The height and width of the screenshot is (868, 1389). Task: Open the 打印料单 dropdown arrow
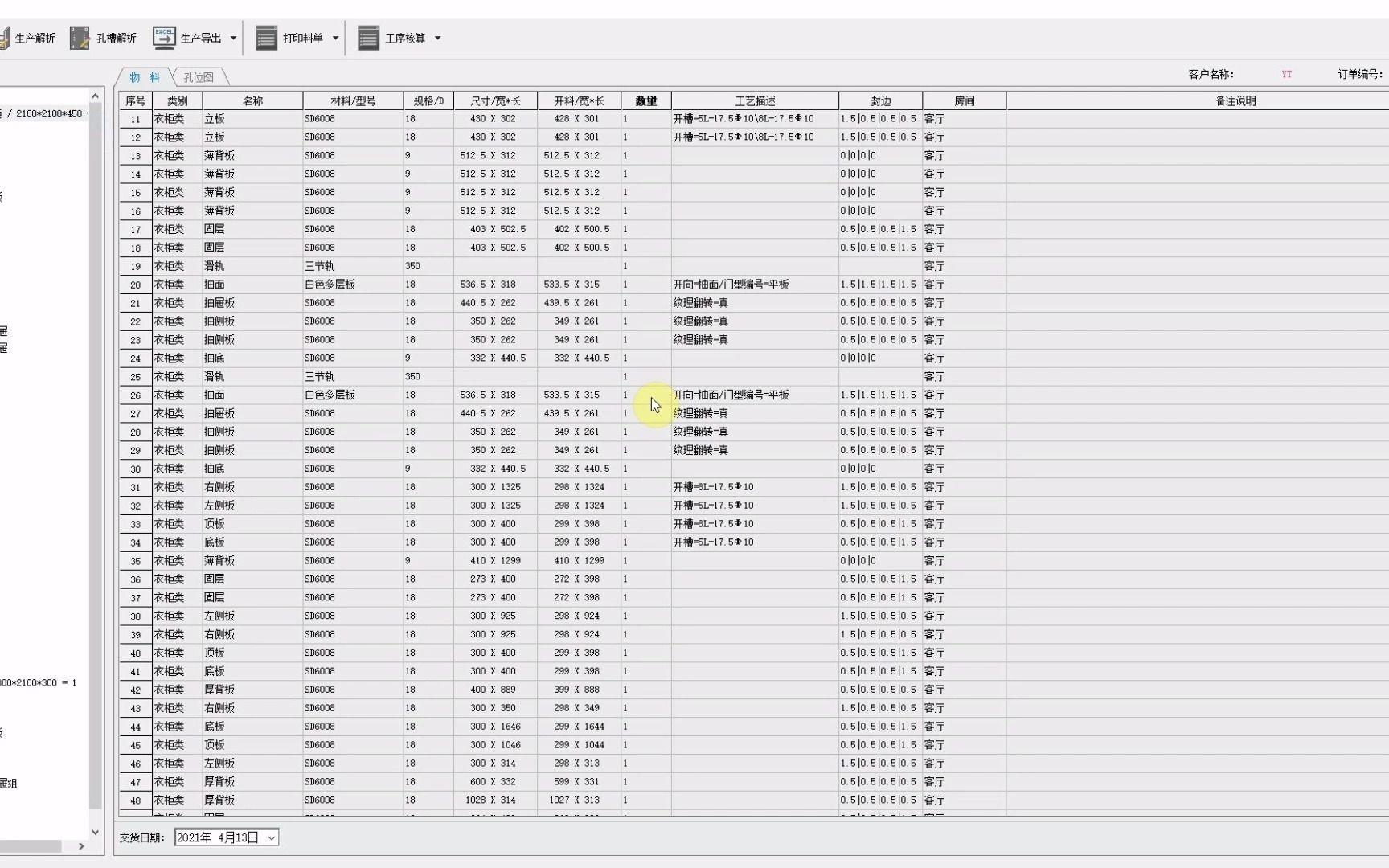(335, 38)
